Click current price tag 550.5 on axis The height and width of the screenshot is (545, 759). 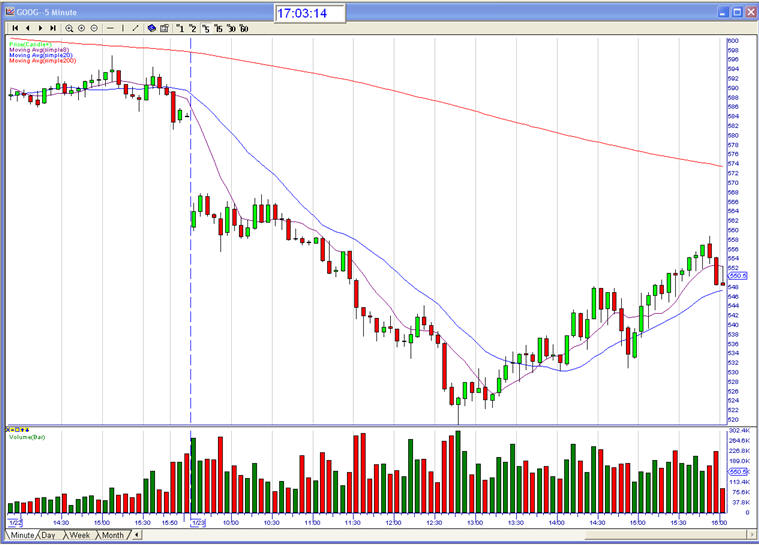738,276
